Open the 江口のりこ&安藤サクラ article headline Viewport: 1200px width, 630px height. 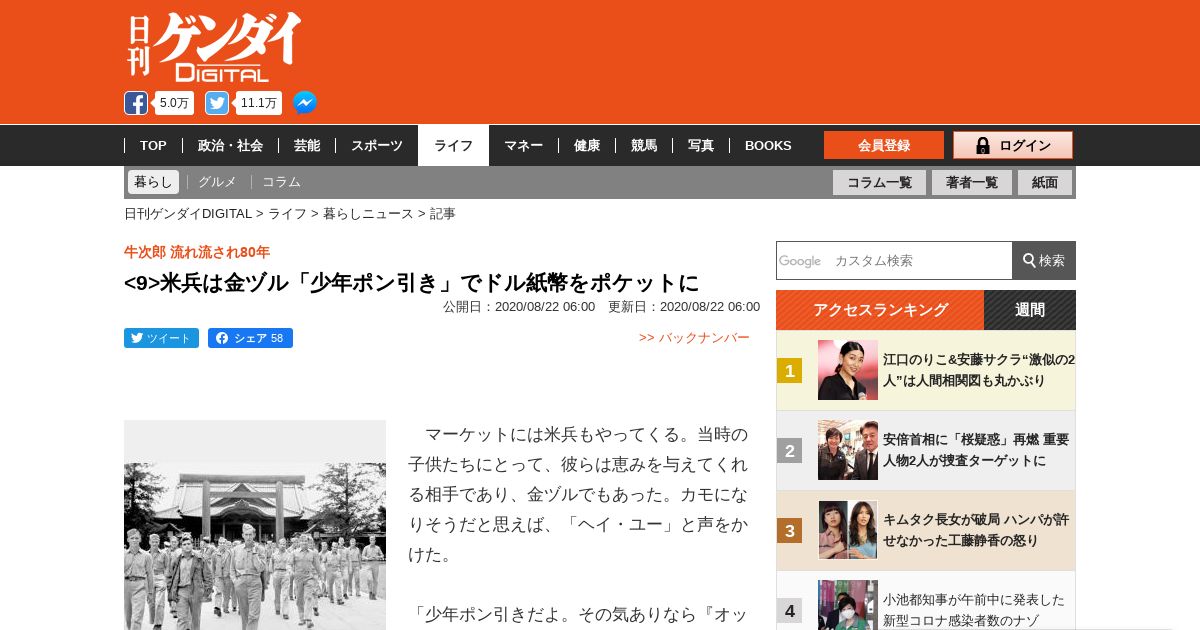[x=978, y=370]
